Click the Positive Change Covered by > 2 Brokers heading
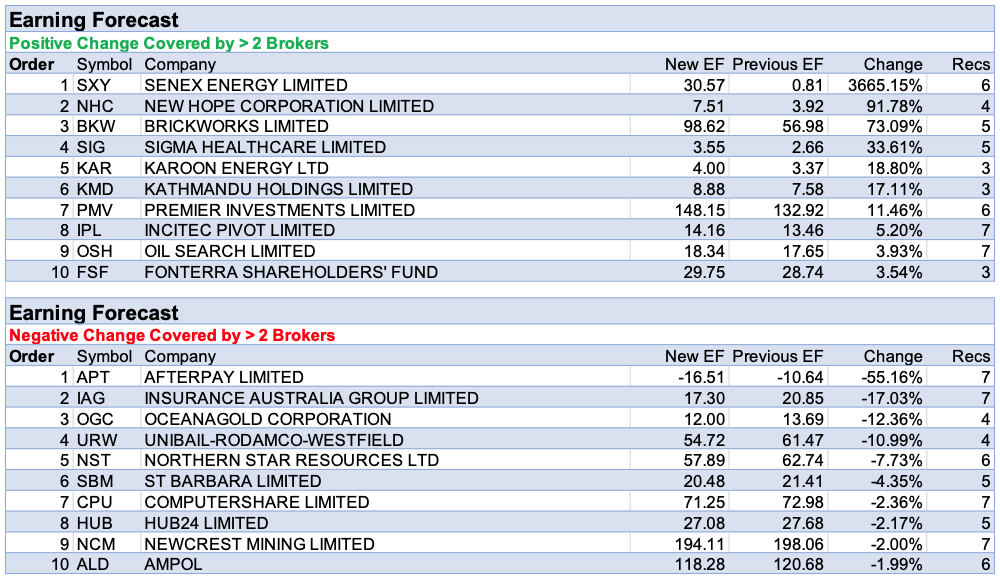The height and width of the screenshot is (579, 1000). click(169, 43)
